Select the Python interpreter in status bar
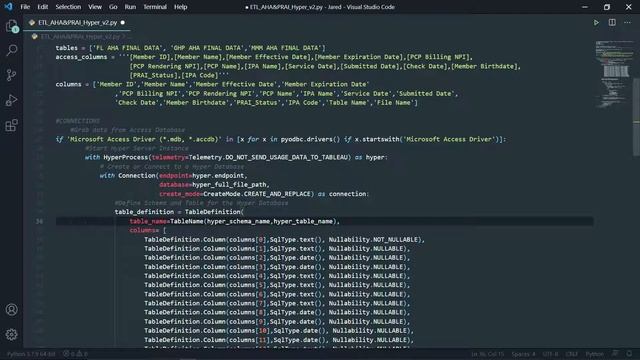Image resolution: width=640 pixels, height=360 pixels. click(31, 354)
